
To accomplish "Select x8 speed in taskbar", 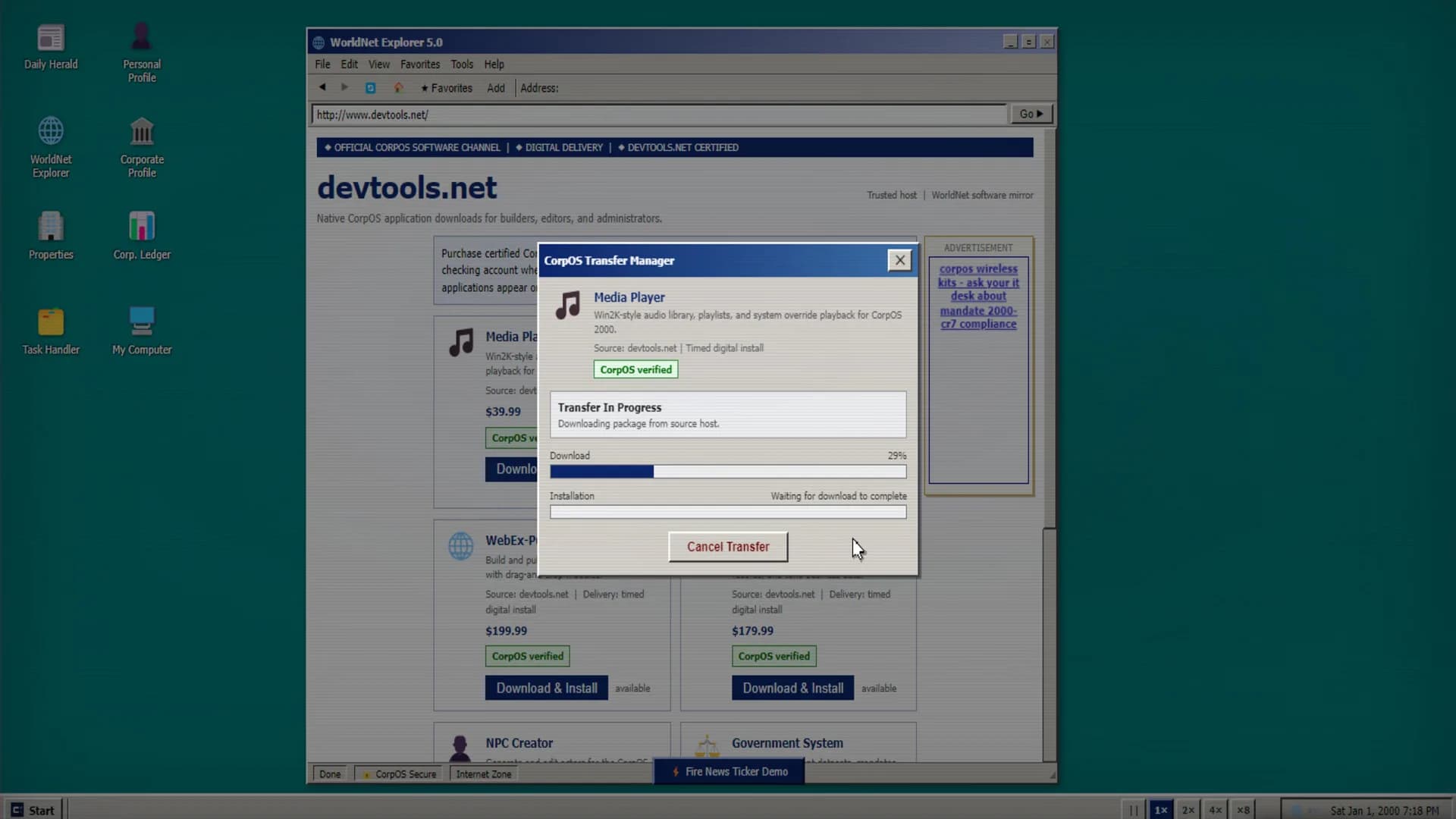I will pyautogui.click(x=1243, y=810).
